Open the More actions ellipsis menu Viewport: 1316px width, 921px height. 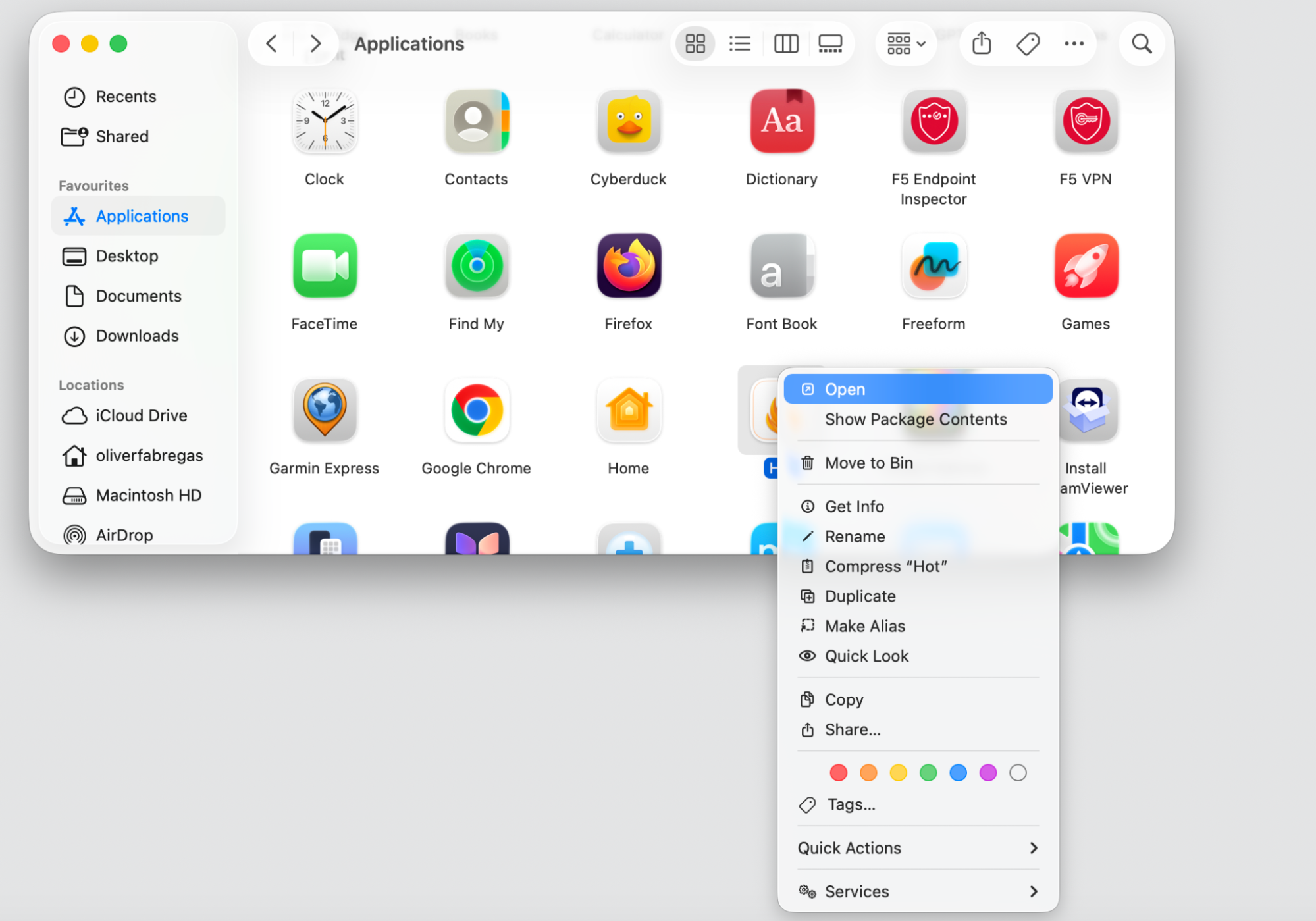[1074, 44]
